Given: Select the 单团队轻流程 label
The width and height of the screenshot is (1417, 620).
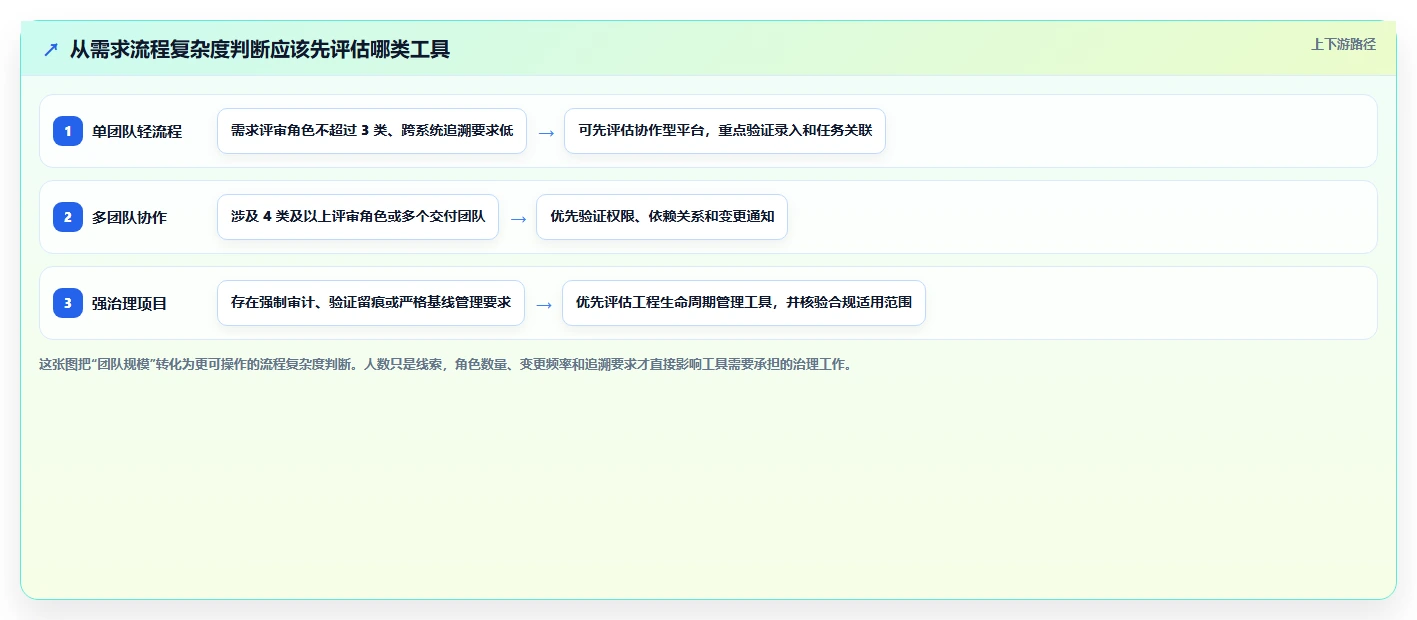Looking at the screenshot, I should click(137, 131).
